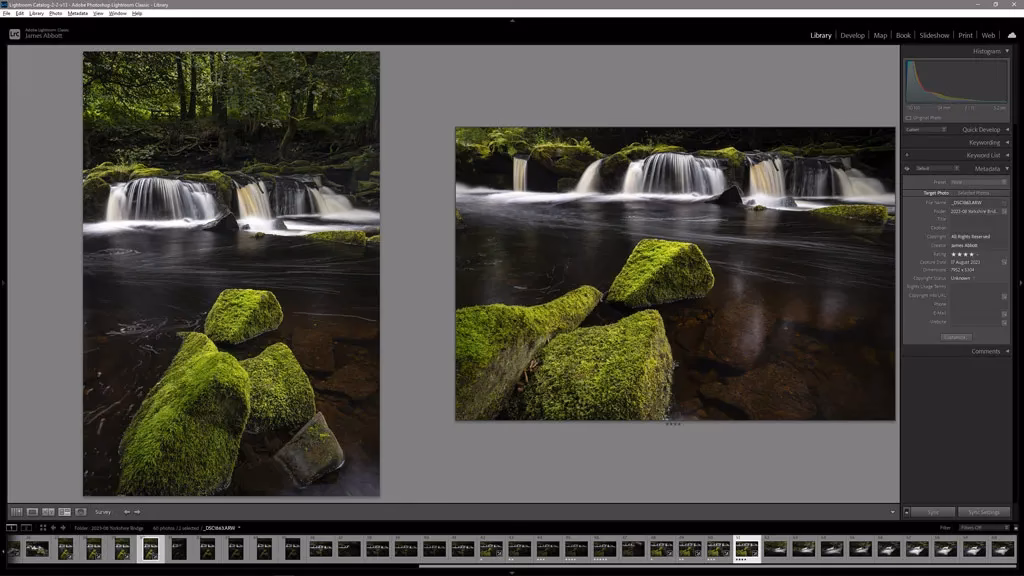The height and width of the screenshot is (576, 1024).
Task: Activate Compare view
Action: click(46, 511)
